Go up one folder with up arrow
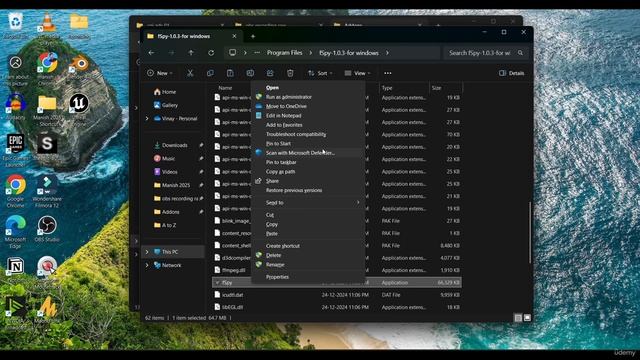This screenshot has height=360, width=640. [x=191, y=53]
